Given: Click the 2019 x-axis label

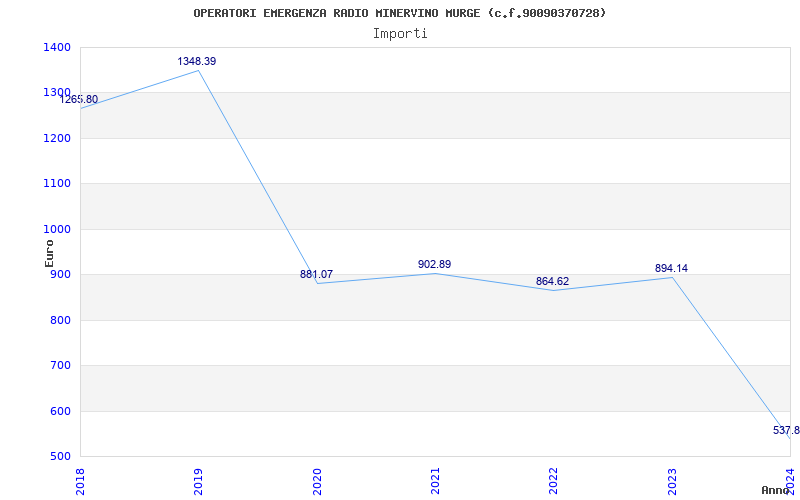Looking at the screenshot, I should tap(198, 481).
